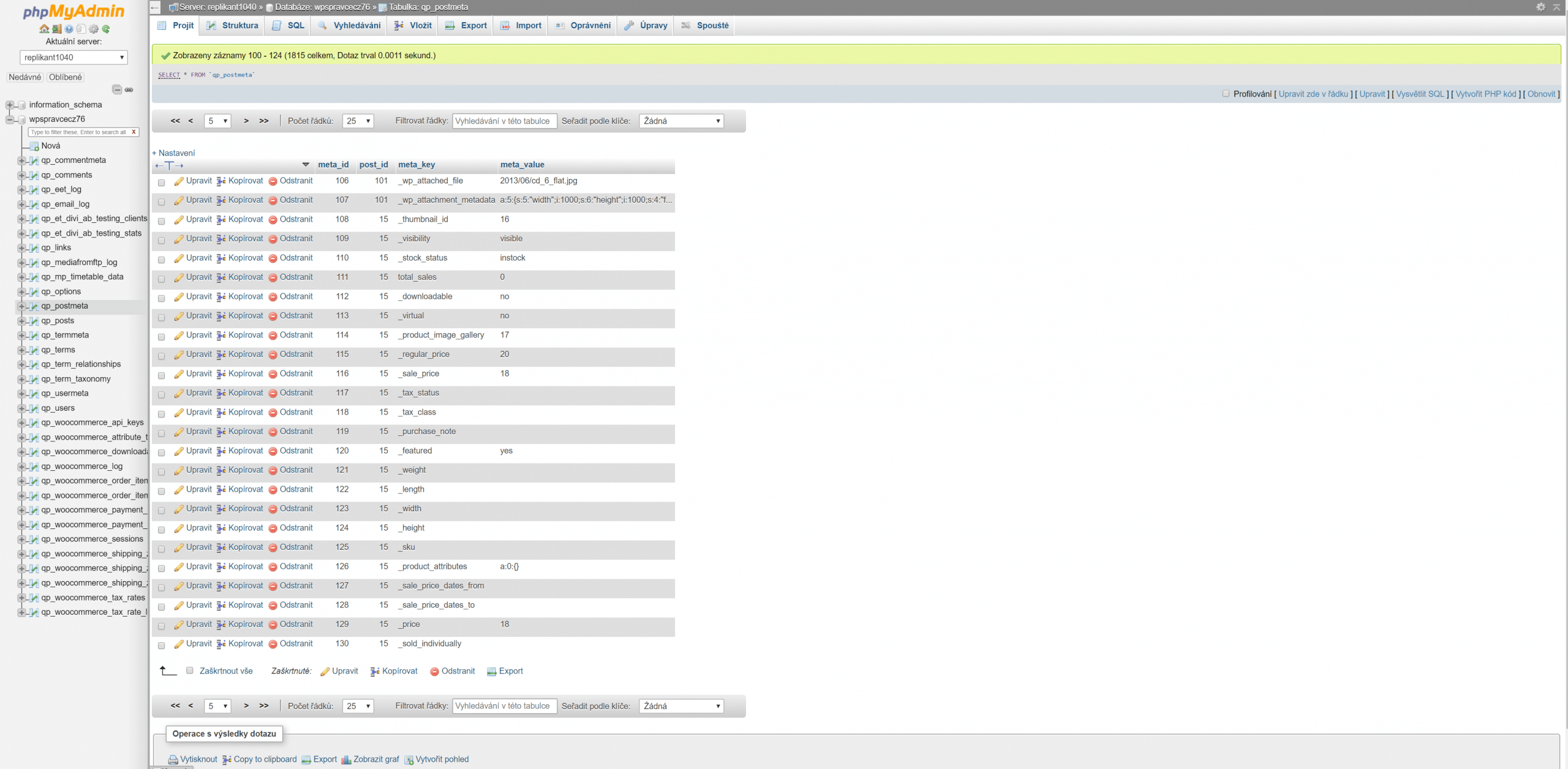
Task: Click the Upravit zde v řádku link
Action: click(1313, 94)
